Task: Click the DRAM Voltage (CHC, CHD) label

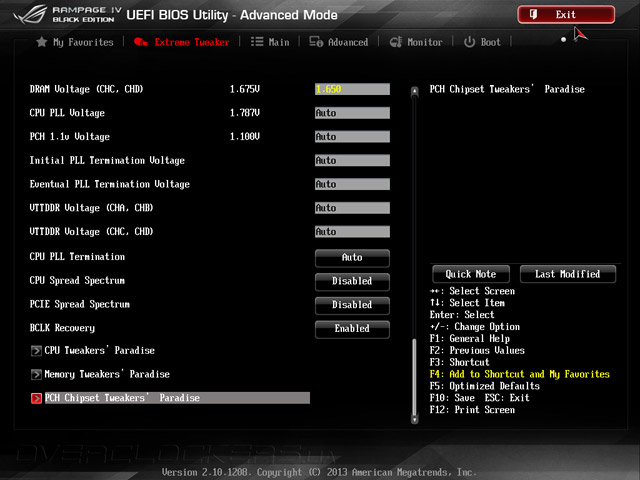Action: 87,89
